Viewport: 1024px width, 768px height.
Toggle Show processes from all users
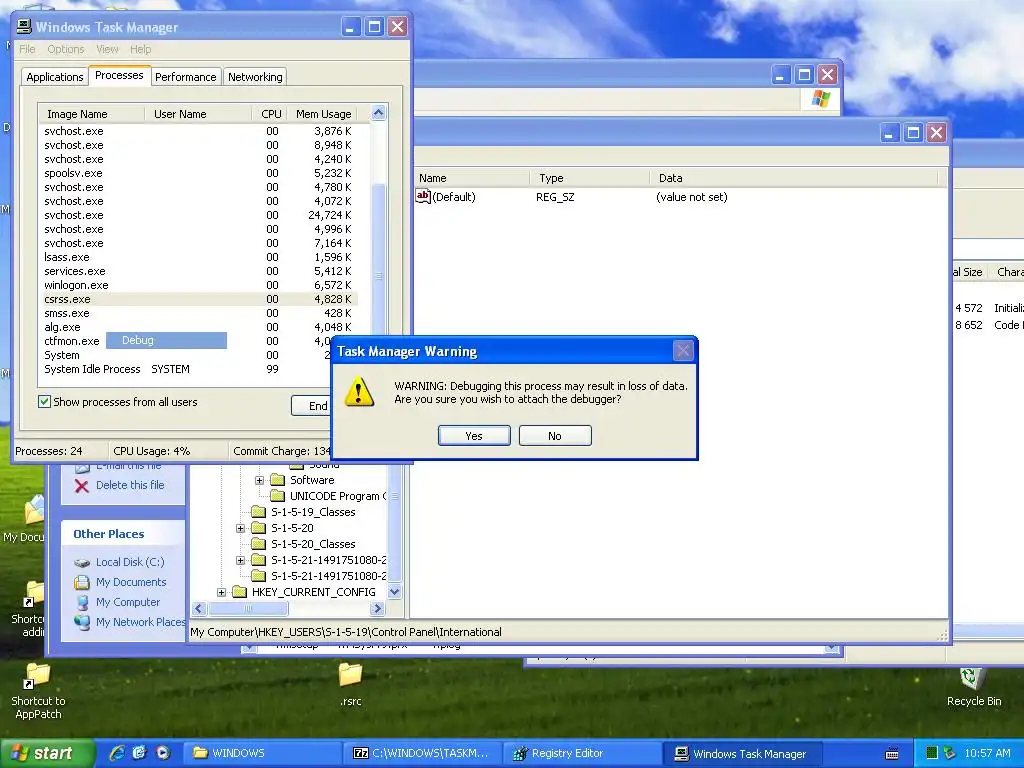pos(44,402)
